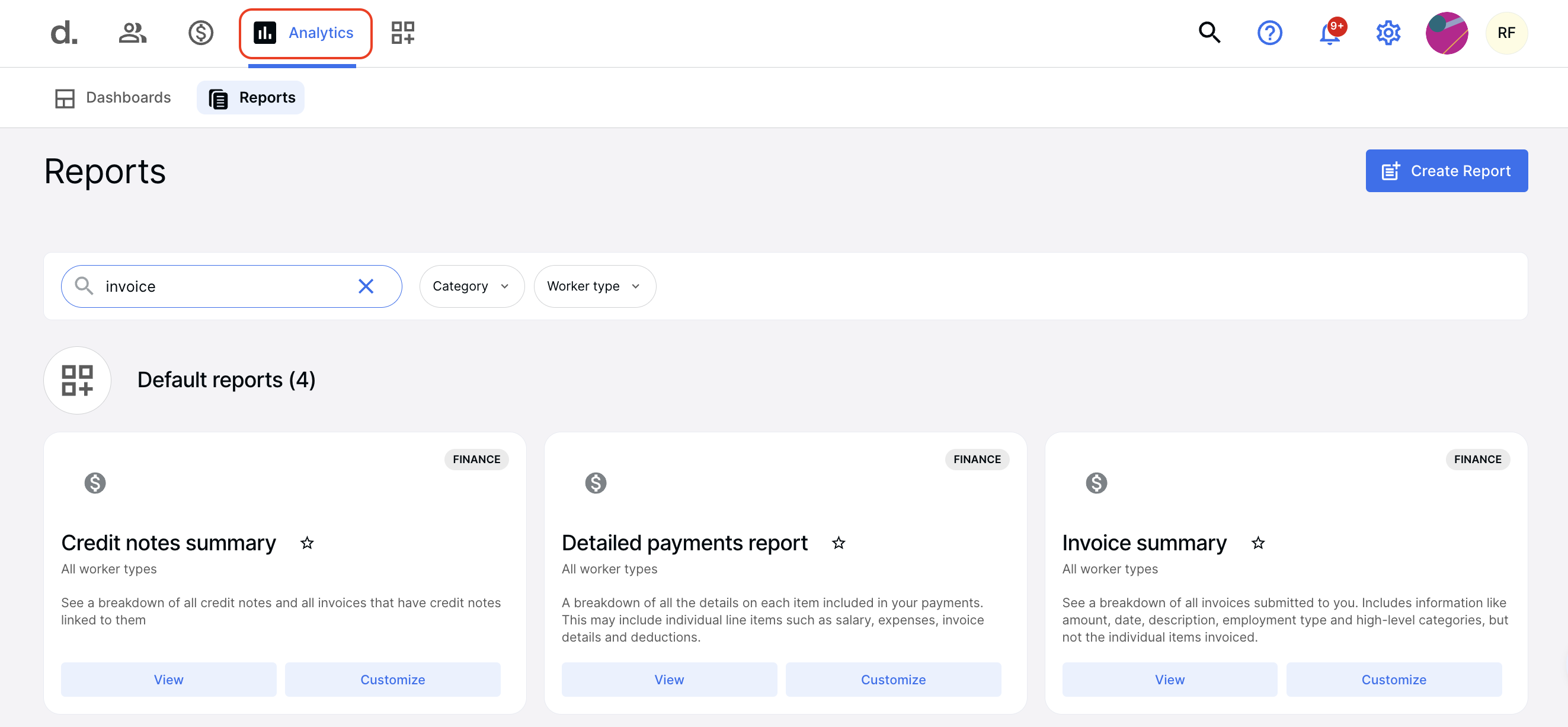Screen dimensions: 1568x727
Task: Clear the invoice search query with the X
Action: pyautogui.click(x=366, y=286)
